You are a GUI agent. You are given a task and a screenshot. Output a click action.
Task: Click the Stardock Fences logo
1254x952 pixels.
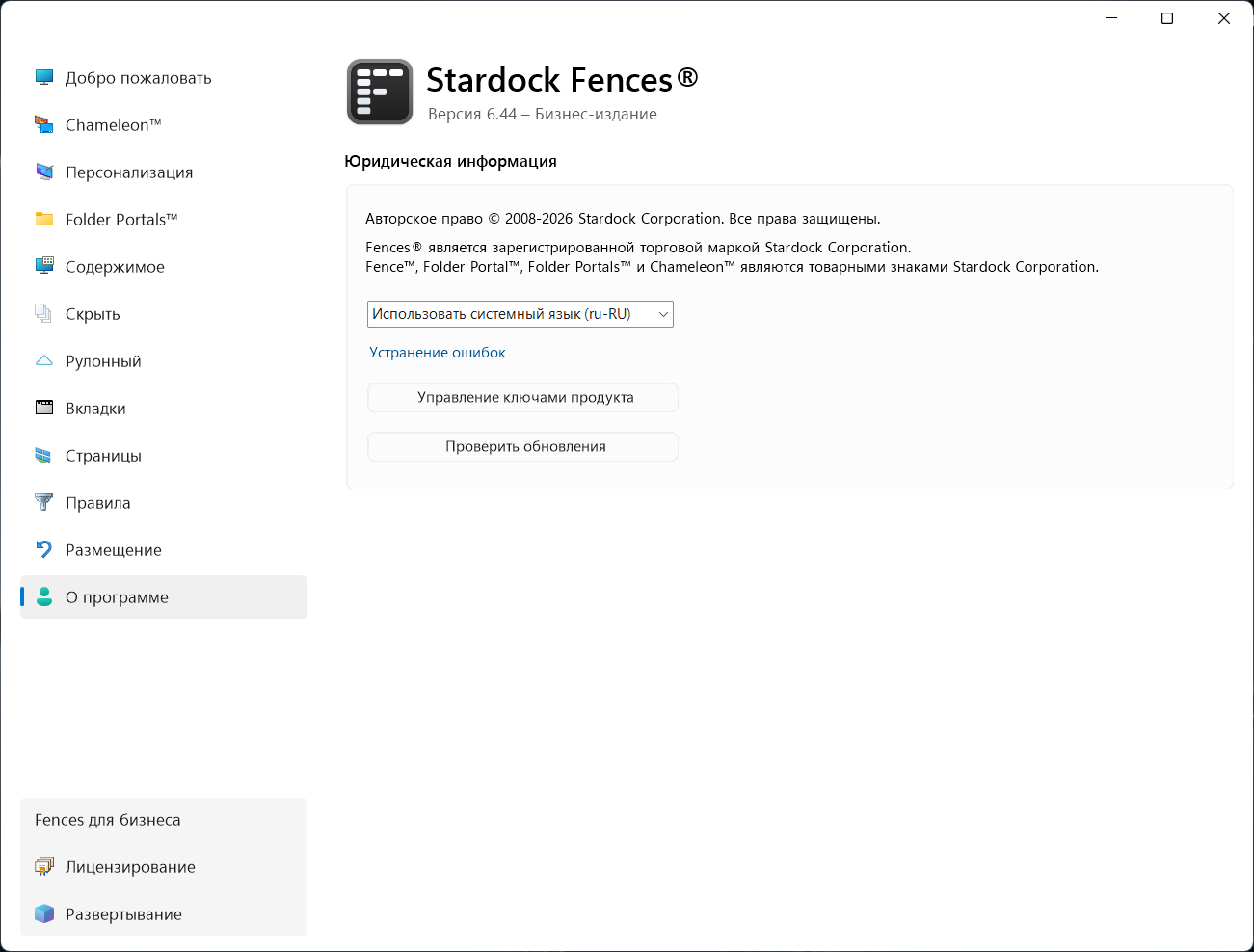coord(380,93)
